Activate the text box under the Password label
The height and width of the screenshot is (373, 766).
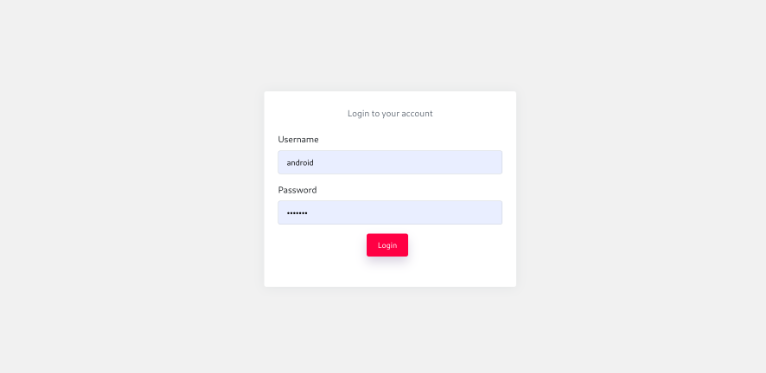click(x=390, y=212)
